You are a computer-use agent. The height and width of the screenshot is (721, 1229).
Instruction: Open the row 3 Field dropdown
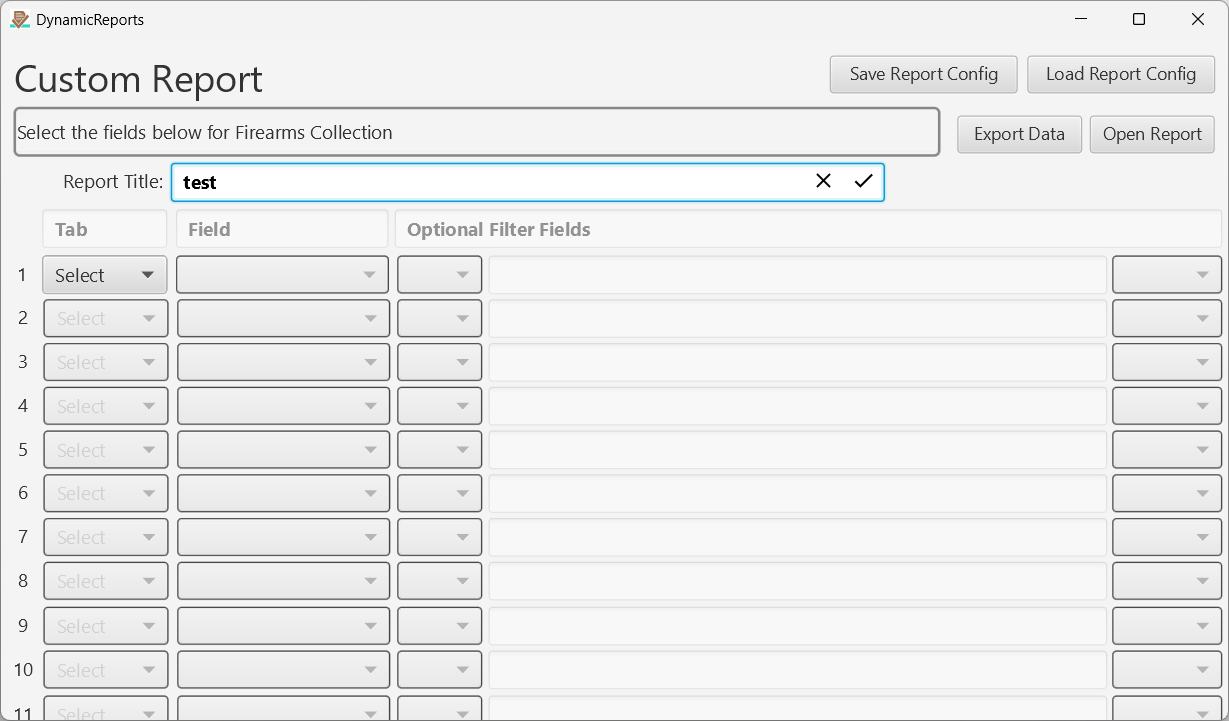pos(282,362)
